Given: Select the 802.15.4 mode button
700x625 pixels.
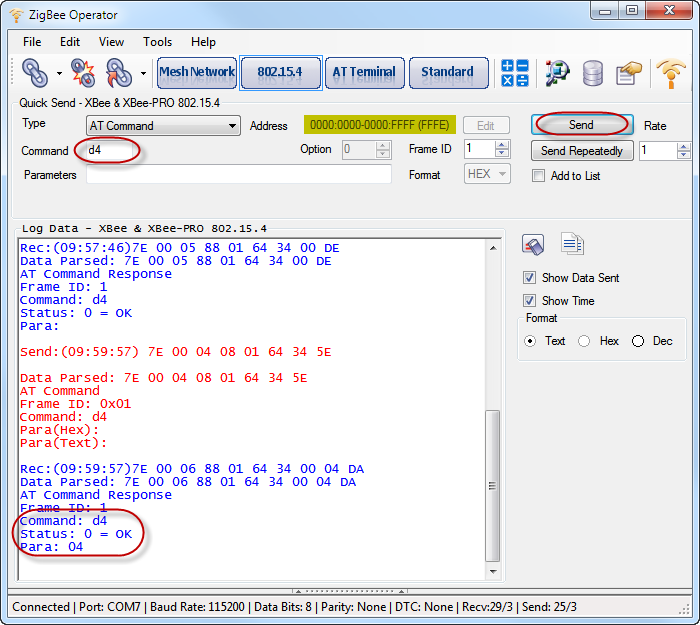Looking at the screenshot, I should [x=280, y=72].
